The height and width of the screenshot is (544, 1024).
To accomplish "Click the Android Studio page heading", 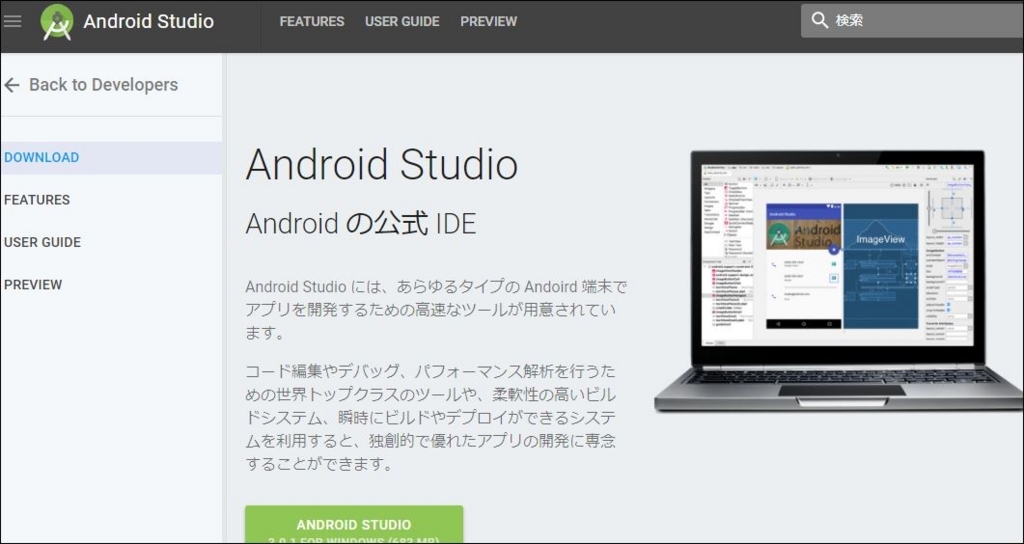I will pos(381,164).
